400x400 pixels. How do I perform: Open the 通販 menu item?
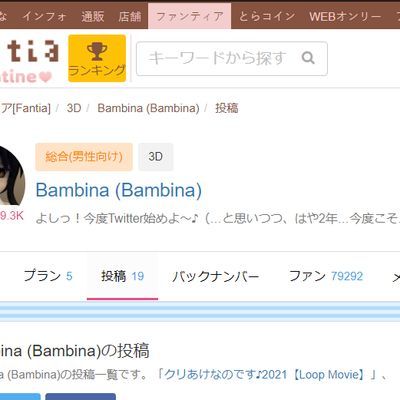(x=93, y=16)
